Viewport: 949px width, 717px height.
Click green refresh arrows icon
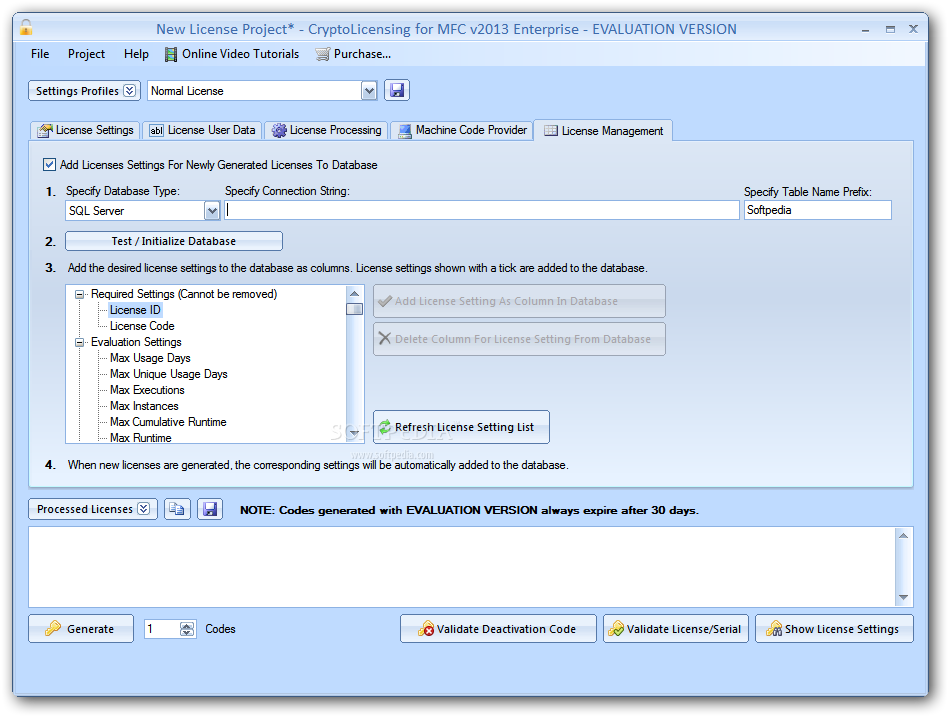click(x=385, y=427)
